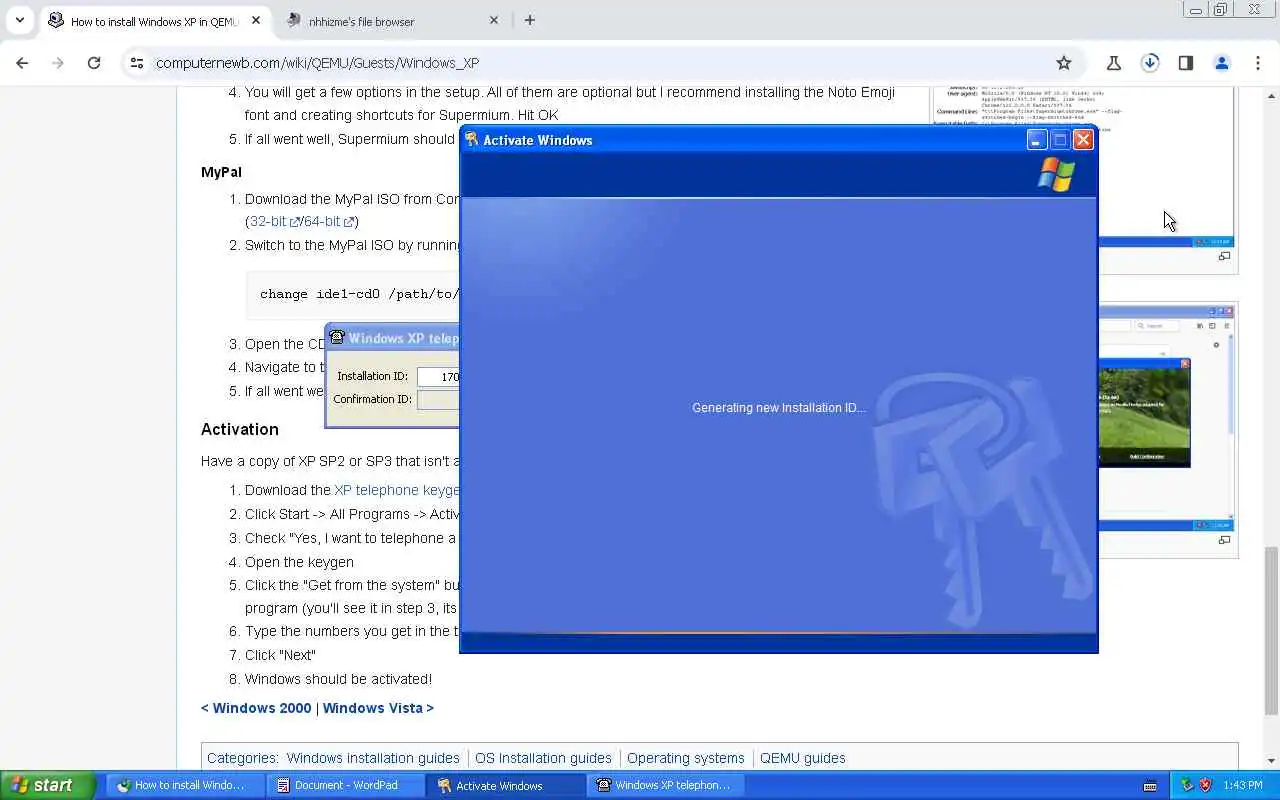Image resolution: width=1280 pixels, height=800 pixels.
Task: Click the scrollbar down arrow
Action: pos(1271,761)
